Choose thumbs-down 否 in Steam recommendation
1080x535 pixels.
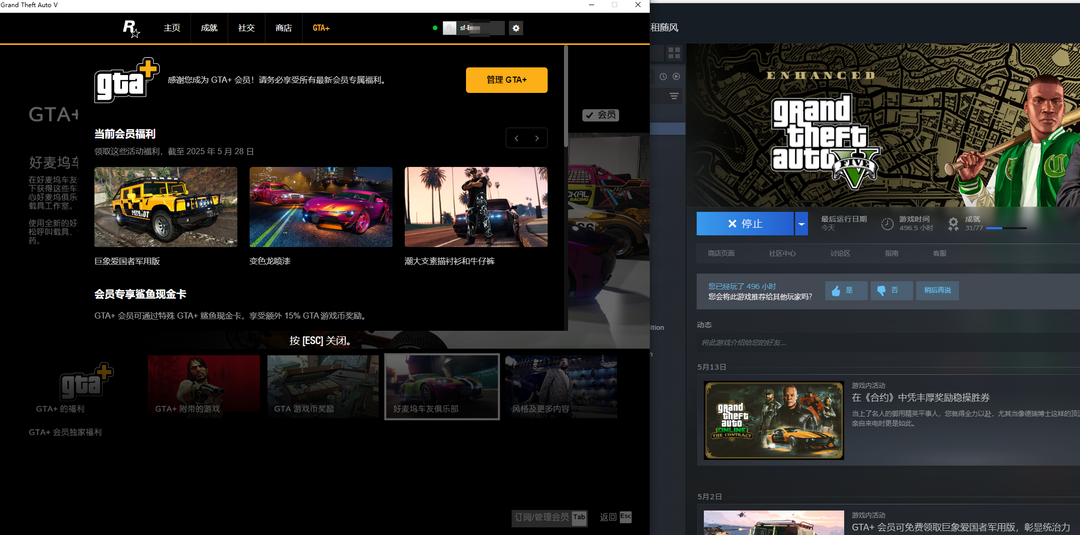pyautogui.click(x=892, y=291)
